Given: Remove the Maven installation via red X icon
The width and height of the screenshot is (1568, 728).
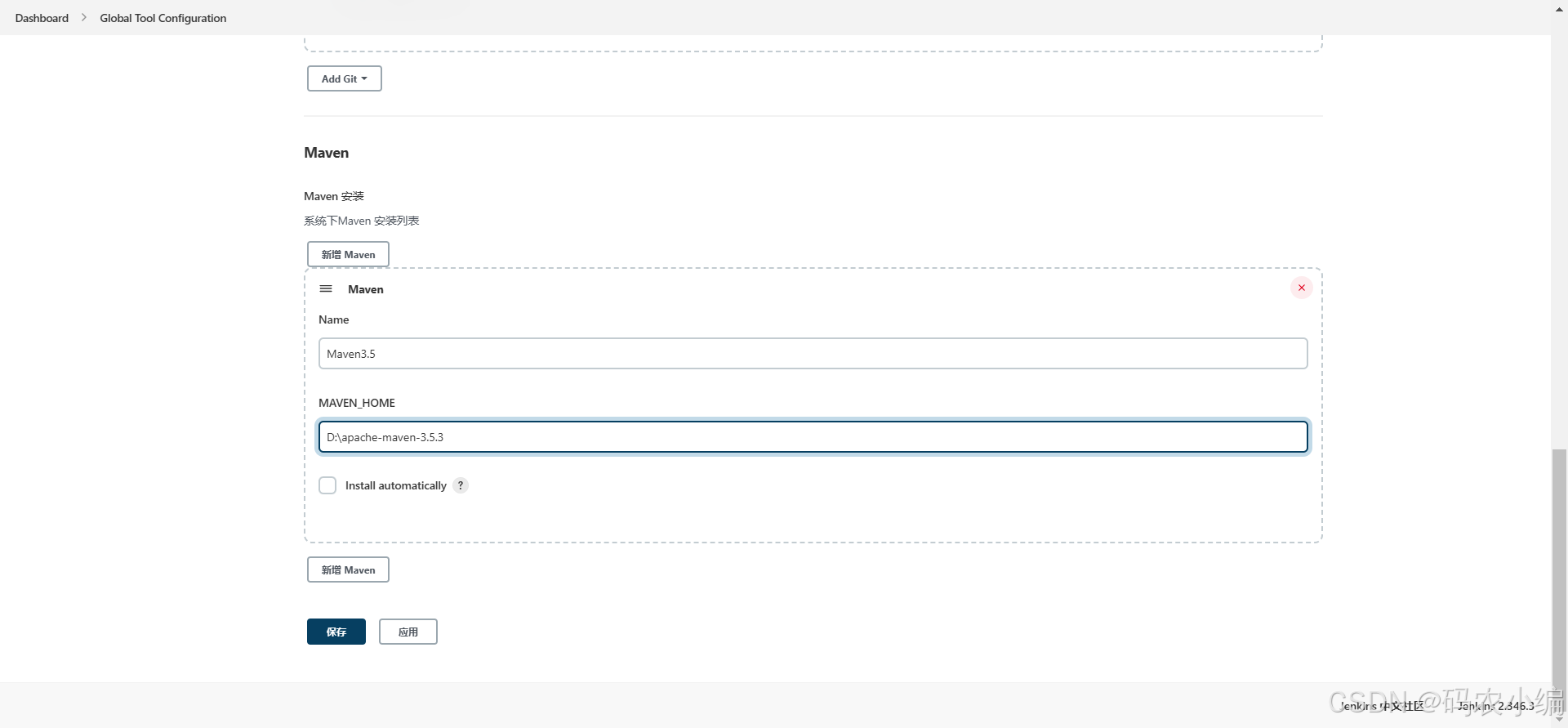Looking at the screenshot, I should (x=1301, y=287).
